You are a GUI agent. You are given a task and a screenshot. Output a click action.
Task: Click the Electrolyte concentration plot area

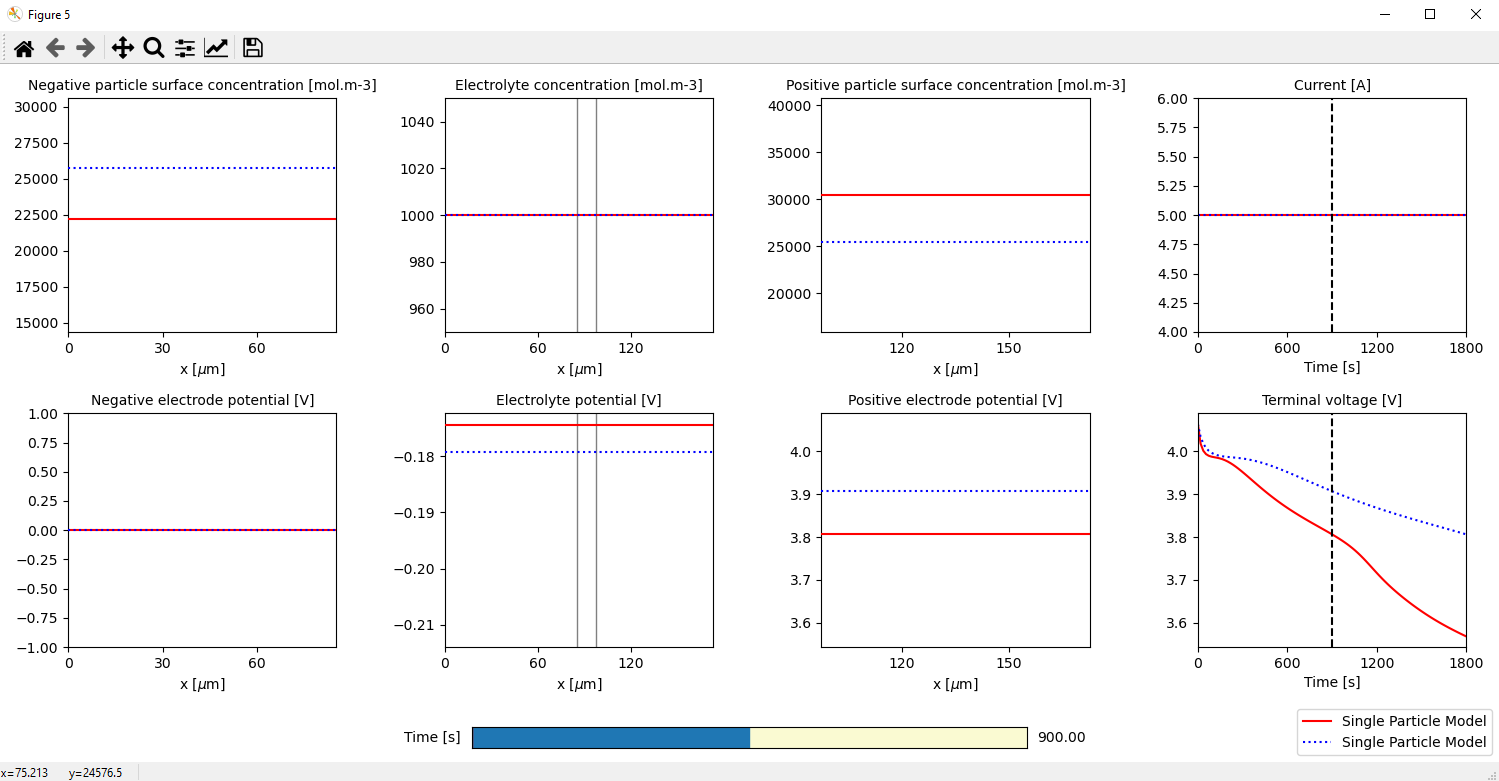(x=578, y=215)
